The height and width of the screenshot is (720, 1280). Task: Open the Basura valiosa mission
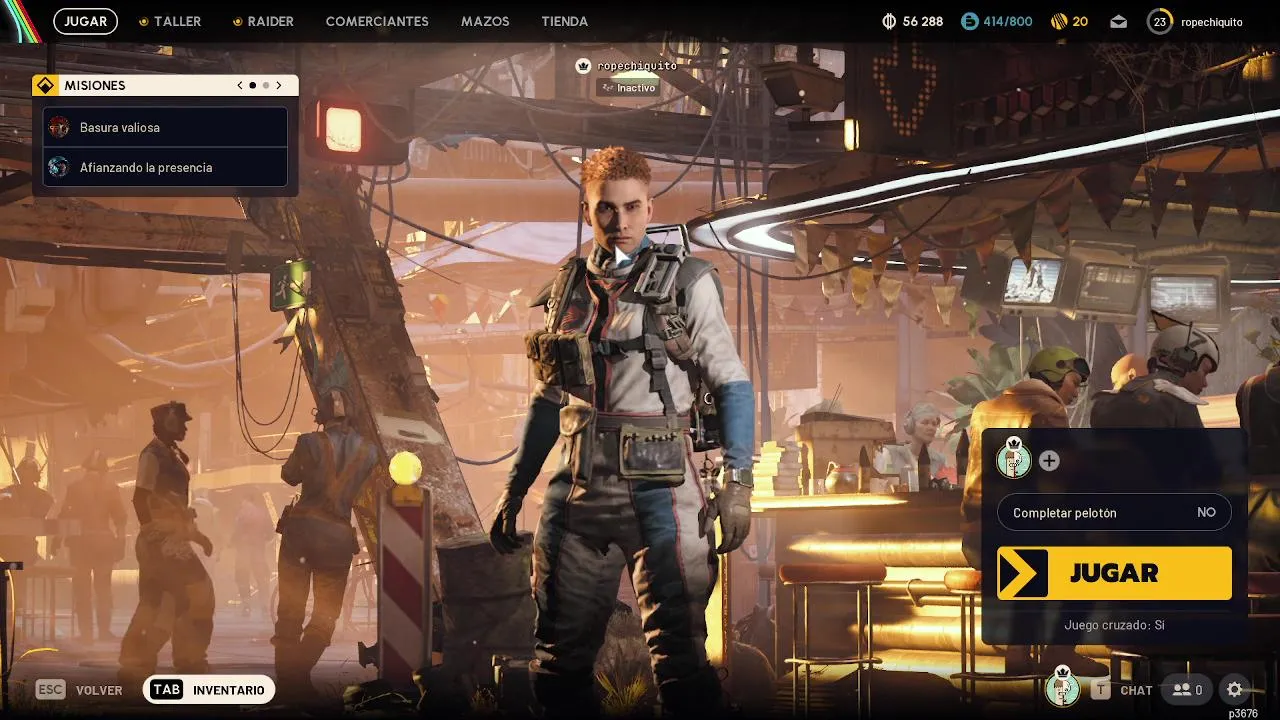[165, 127]
